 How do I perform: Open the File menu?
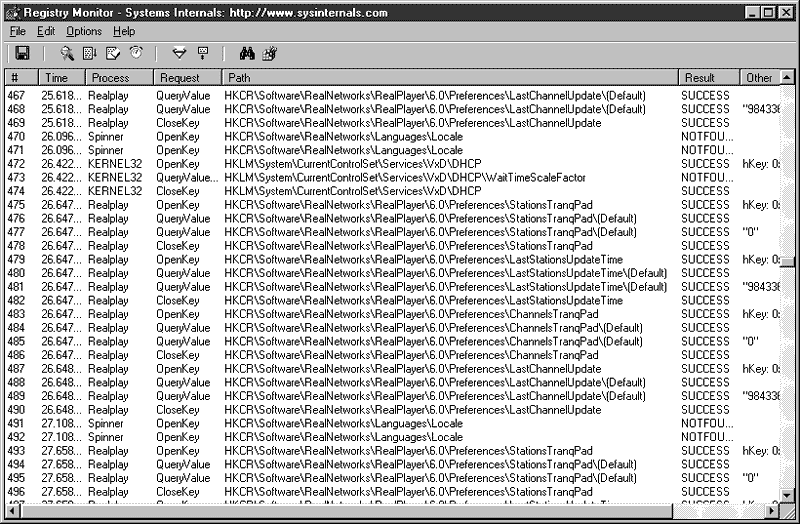click(18, 32)
